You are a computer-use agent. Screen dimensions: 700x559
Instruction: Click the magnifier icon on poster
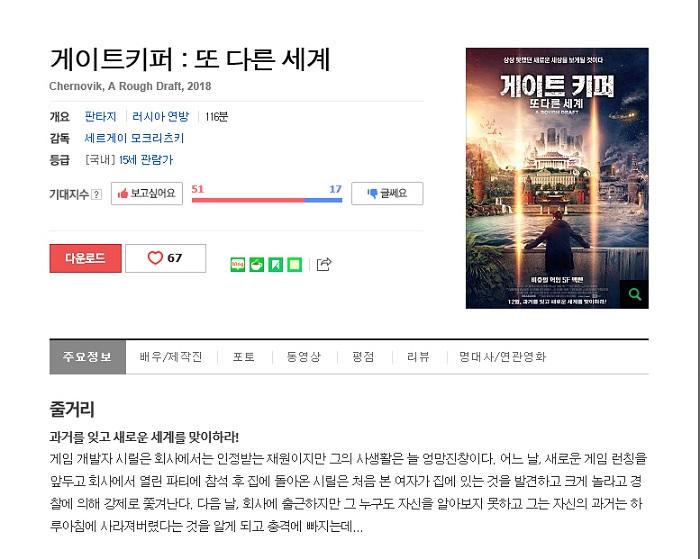pyautogui.click(x=634, y=294)
